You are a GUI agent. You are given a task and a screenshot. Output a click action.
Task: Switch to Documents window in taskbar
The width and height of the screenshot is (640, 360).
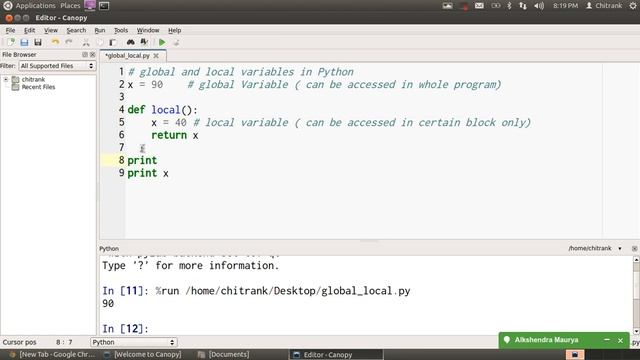[x=224, y=354]
